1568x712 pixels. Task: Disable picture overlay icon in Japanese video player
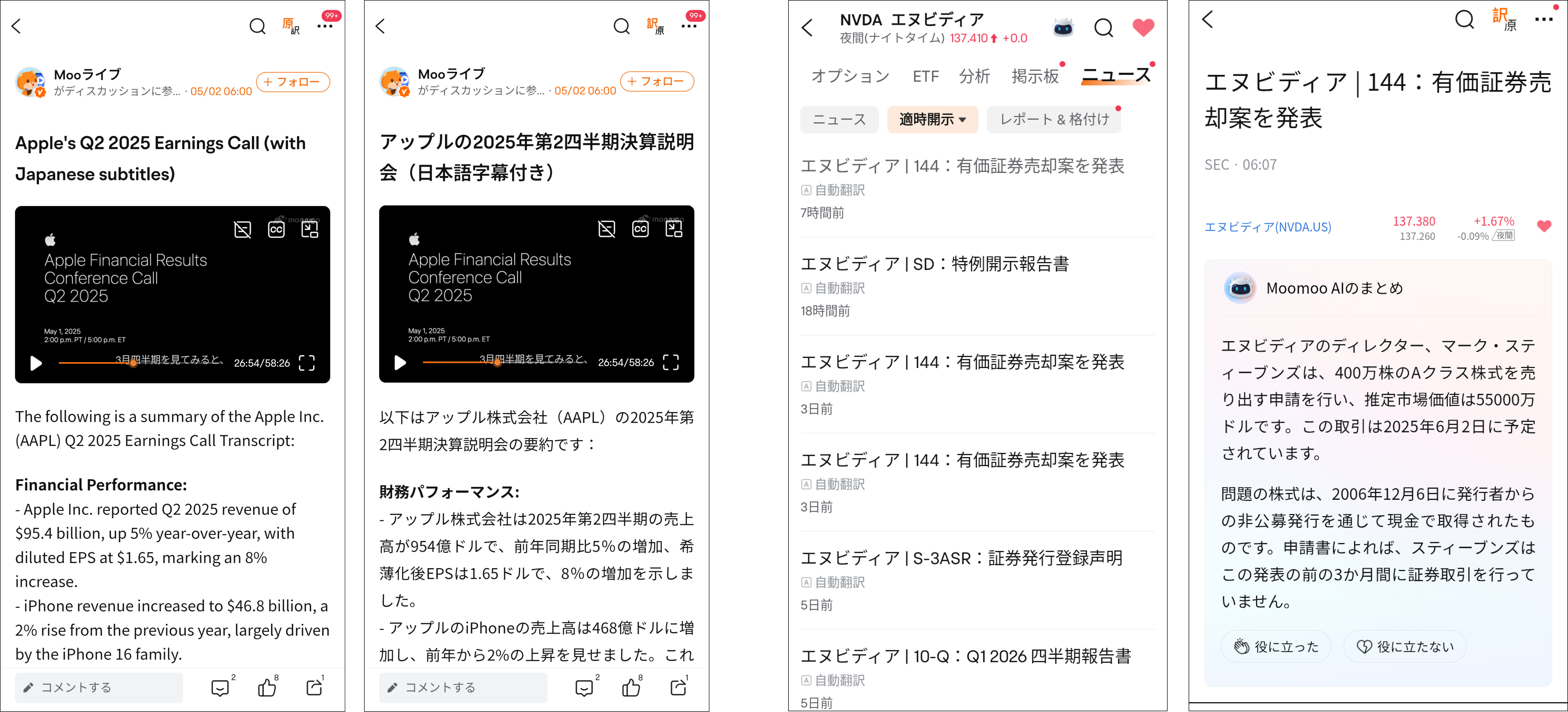tap(606, 229)
